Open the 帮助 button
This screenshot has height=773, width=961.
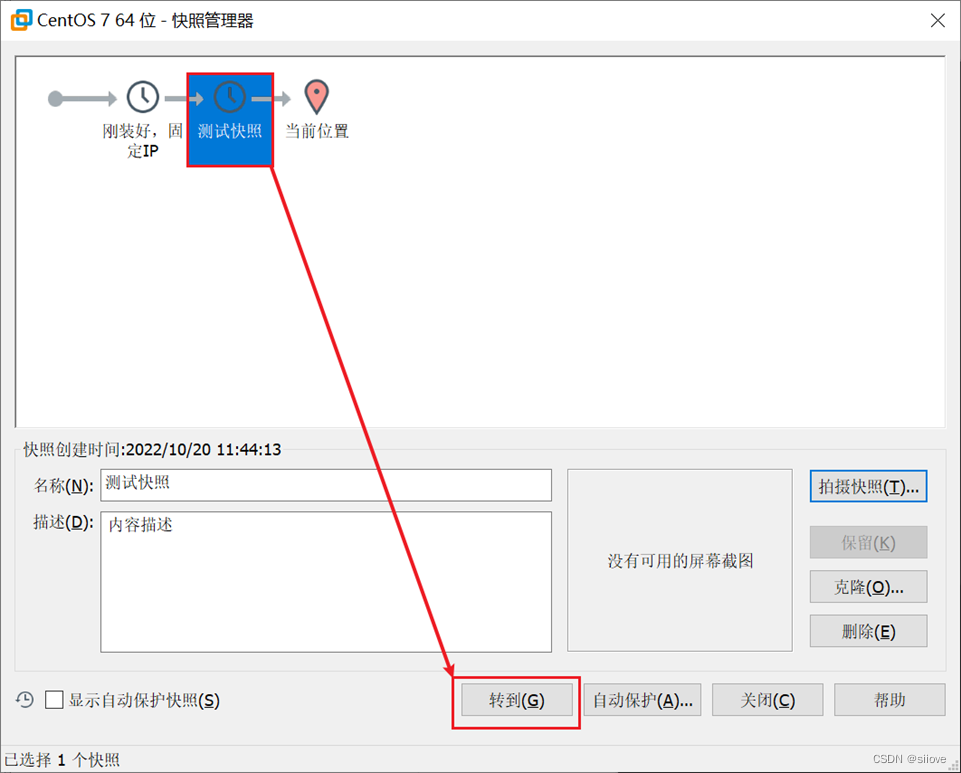[x=889, y=700]
